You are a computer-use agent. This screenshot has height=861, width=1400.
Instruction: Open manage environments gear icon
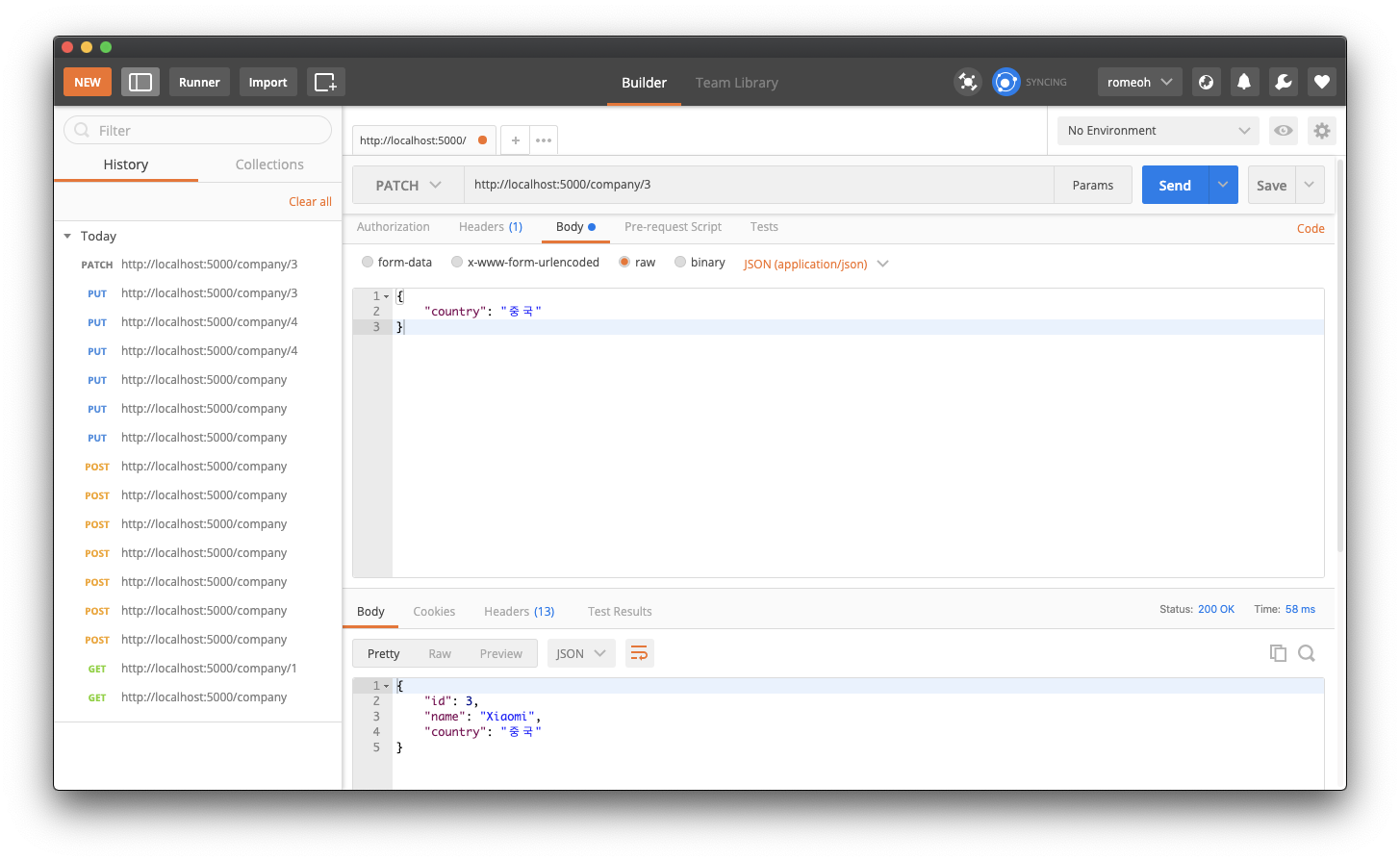click(1322, 131)
